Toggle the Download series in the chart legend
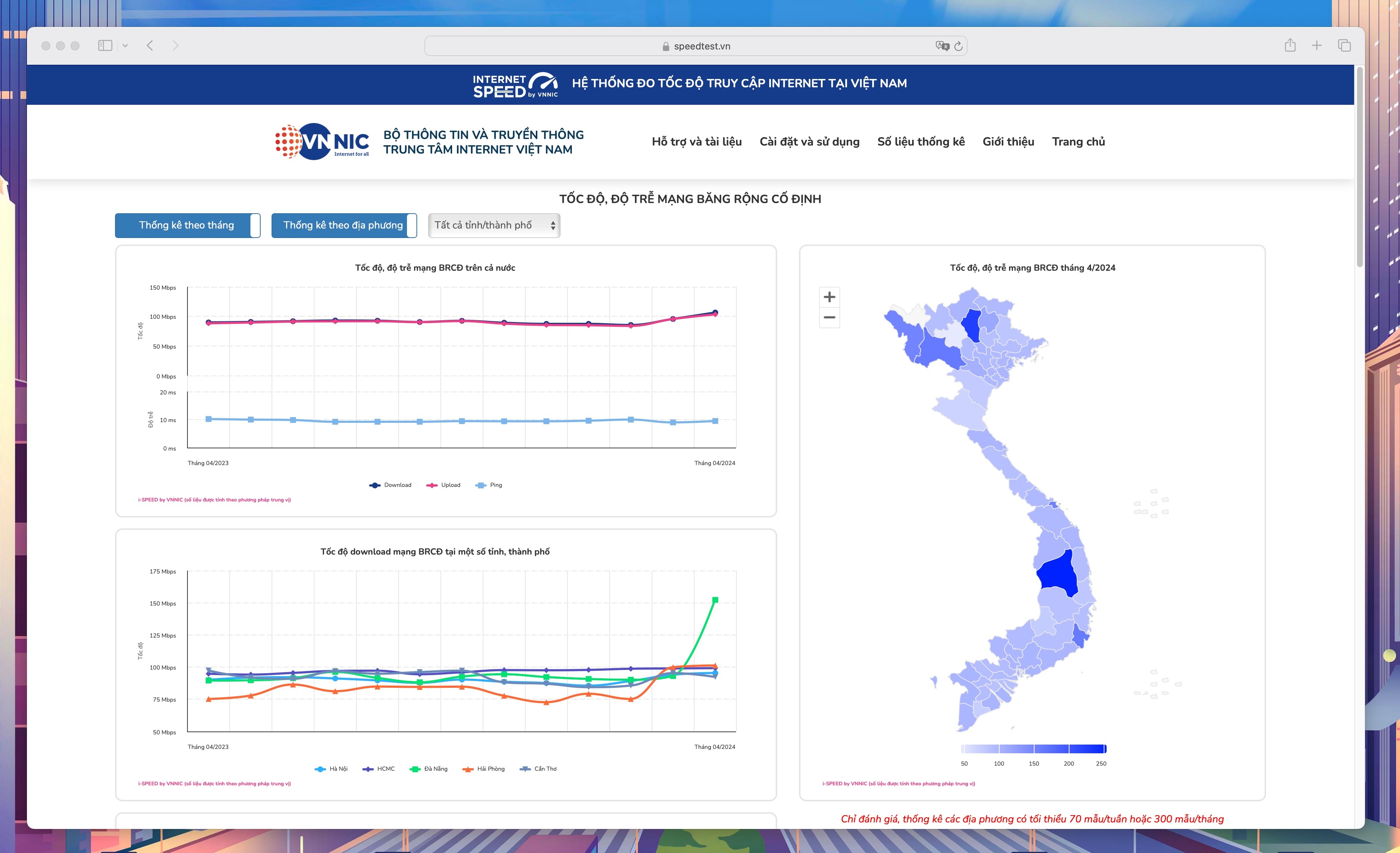Image resolution: width=1400 pixels, height=853 pixels. [x=391, y=485]
